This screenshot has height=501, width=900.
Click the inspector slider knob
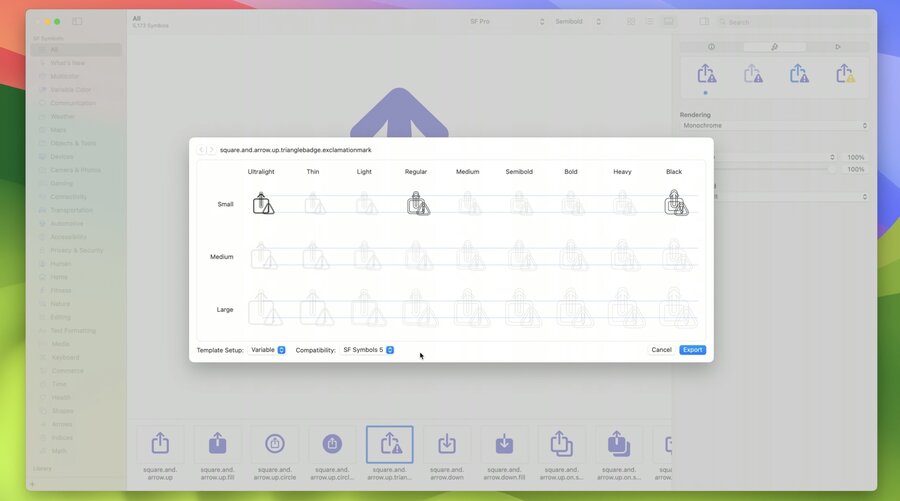(x=832, y=169)
